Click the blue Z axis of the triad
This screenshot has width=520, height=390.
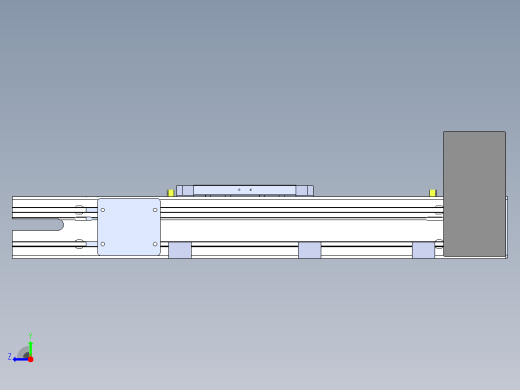pos(20,359)
